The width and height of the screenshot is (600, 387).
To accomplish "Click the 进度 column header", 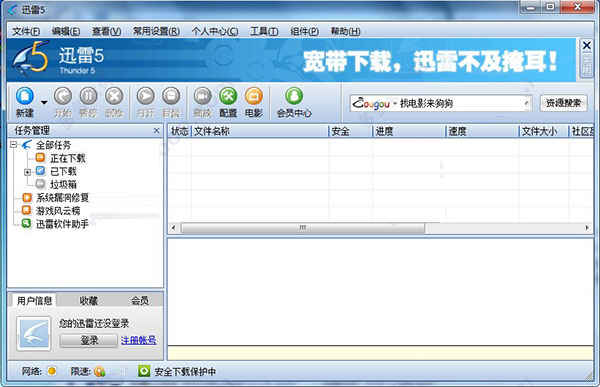I will pyautogui.click(x=409, y=131).
